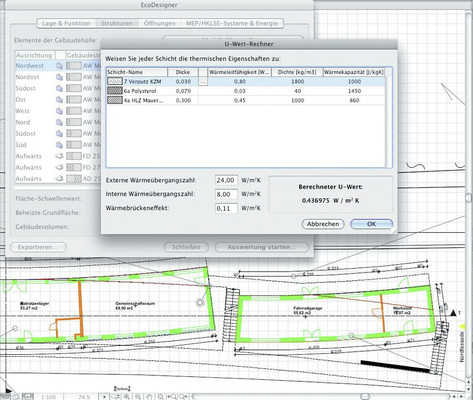This screenshot has height=400, width=473.
Task: Click the hatch pattern swatch of 4a HLZ Mauer
Action: tap(115, 100)
